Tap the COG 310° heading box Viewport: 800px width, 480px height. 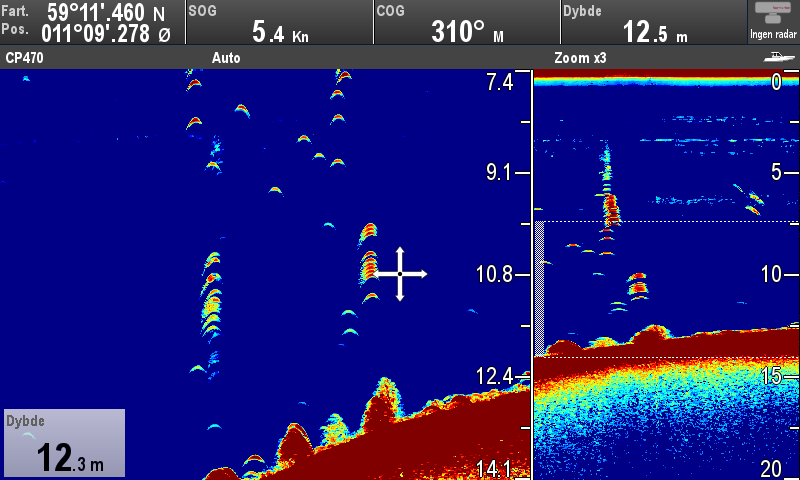point(465,22)
